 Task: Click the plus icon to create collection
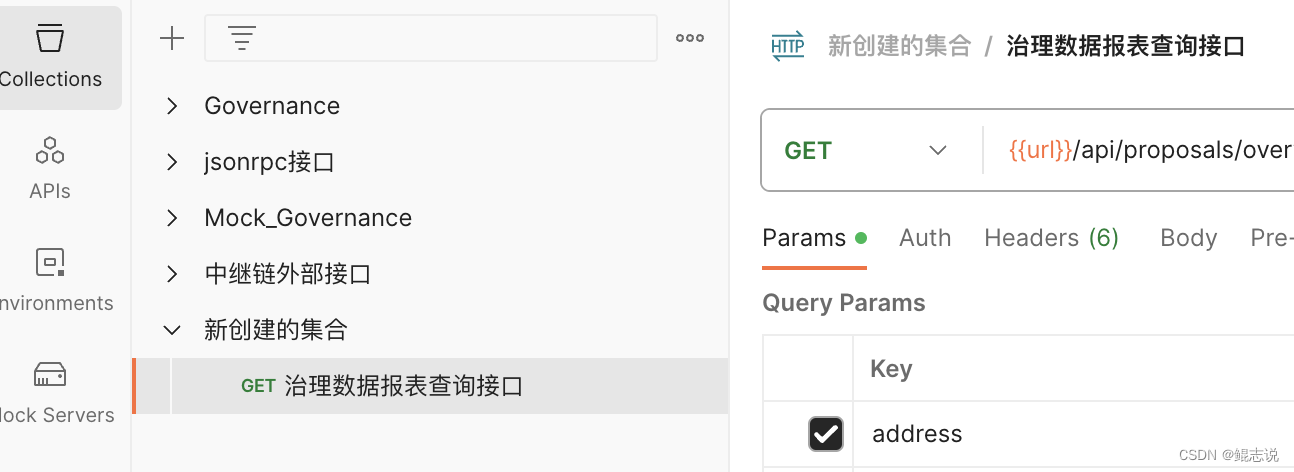coord(172,39)
